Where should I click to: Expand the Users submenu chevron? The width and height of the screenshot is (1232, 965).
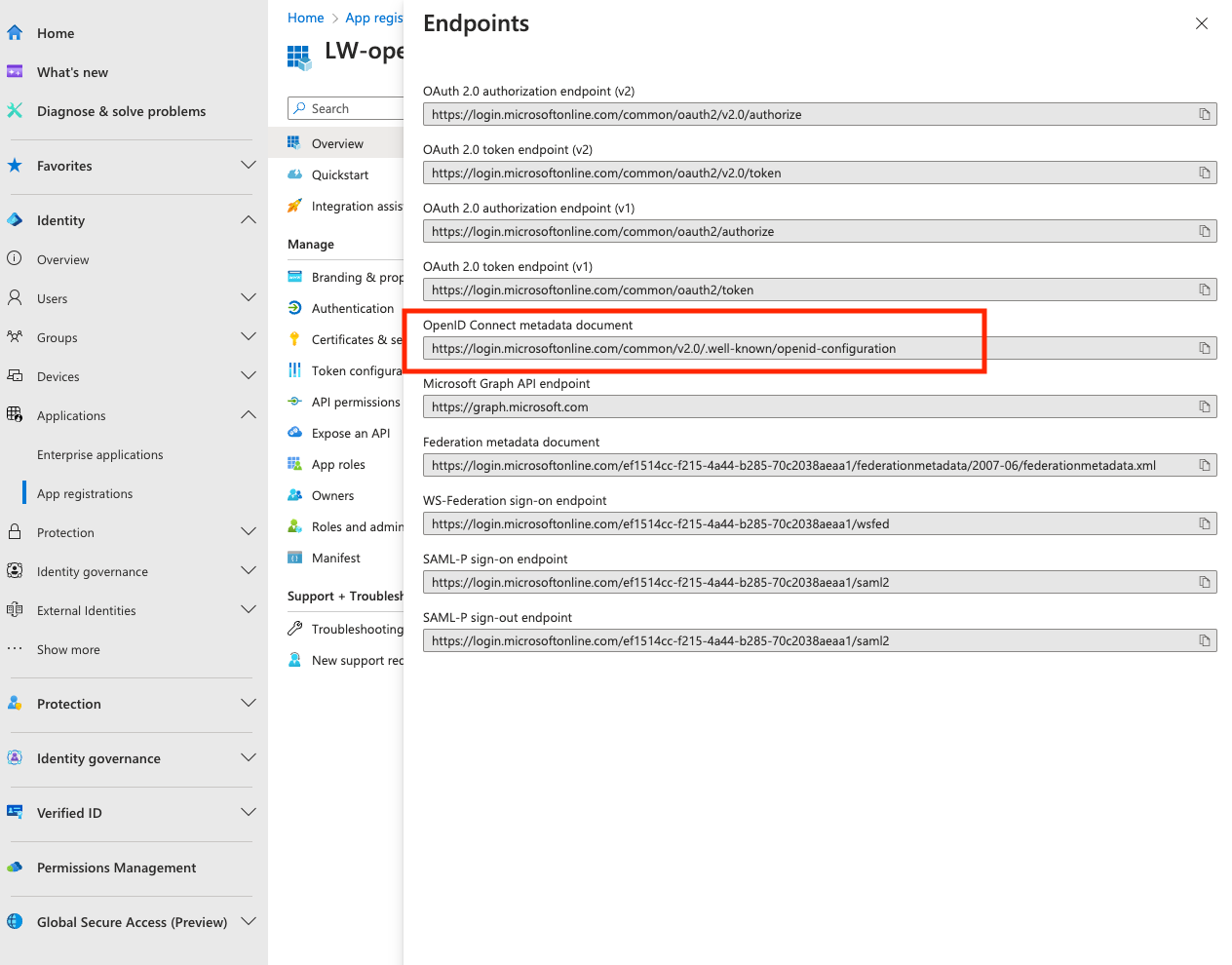[x=249, y=297]
